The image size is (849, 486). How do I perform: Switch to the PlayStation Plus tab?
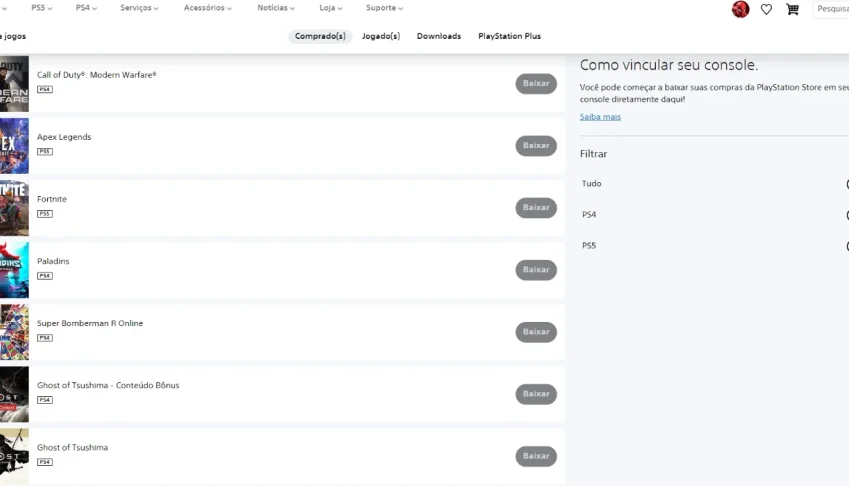click(510, 36)
